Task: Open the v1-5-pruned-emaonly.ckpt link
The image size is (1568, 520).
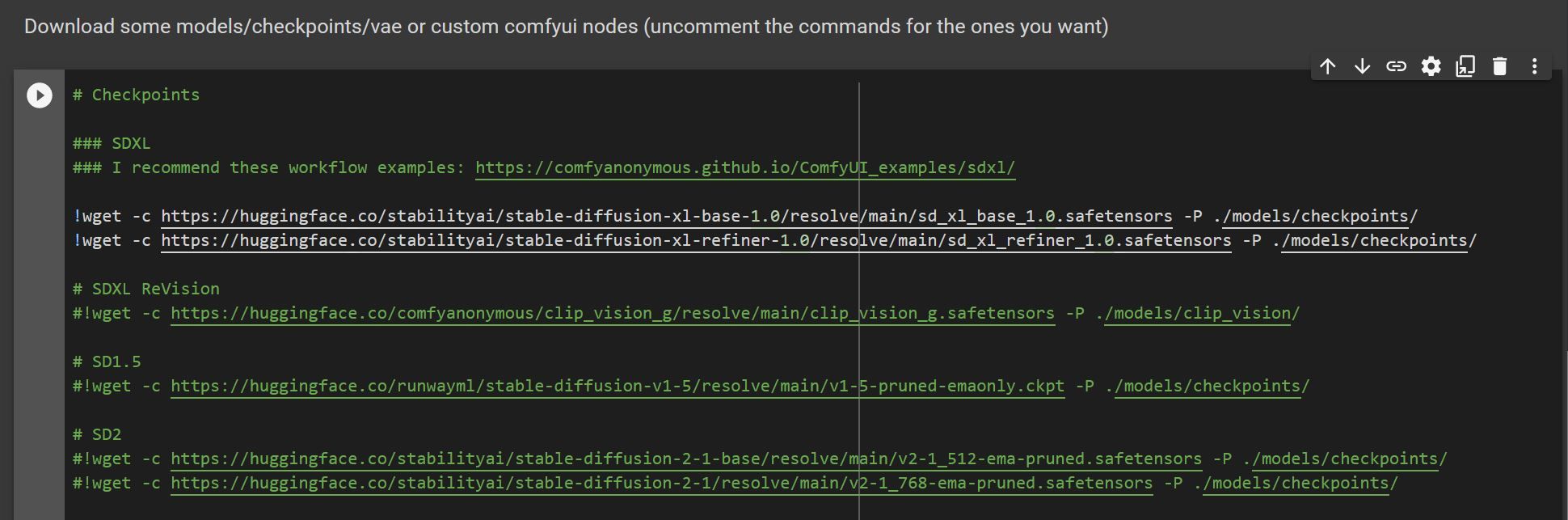Action: [x=617, y=387]
